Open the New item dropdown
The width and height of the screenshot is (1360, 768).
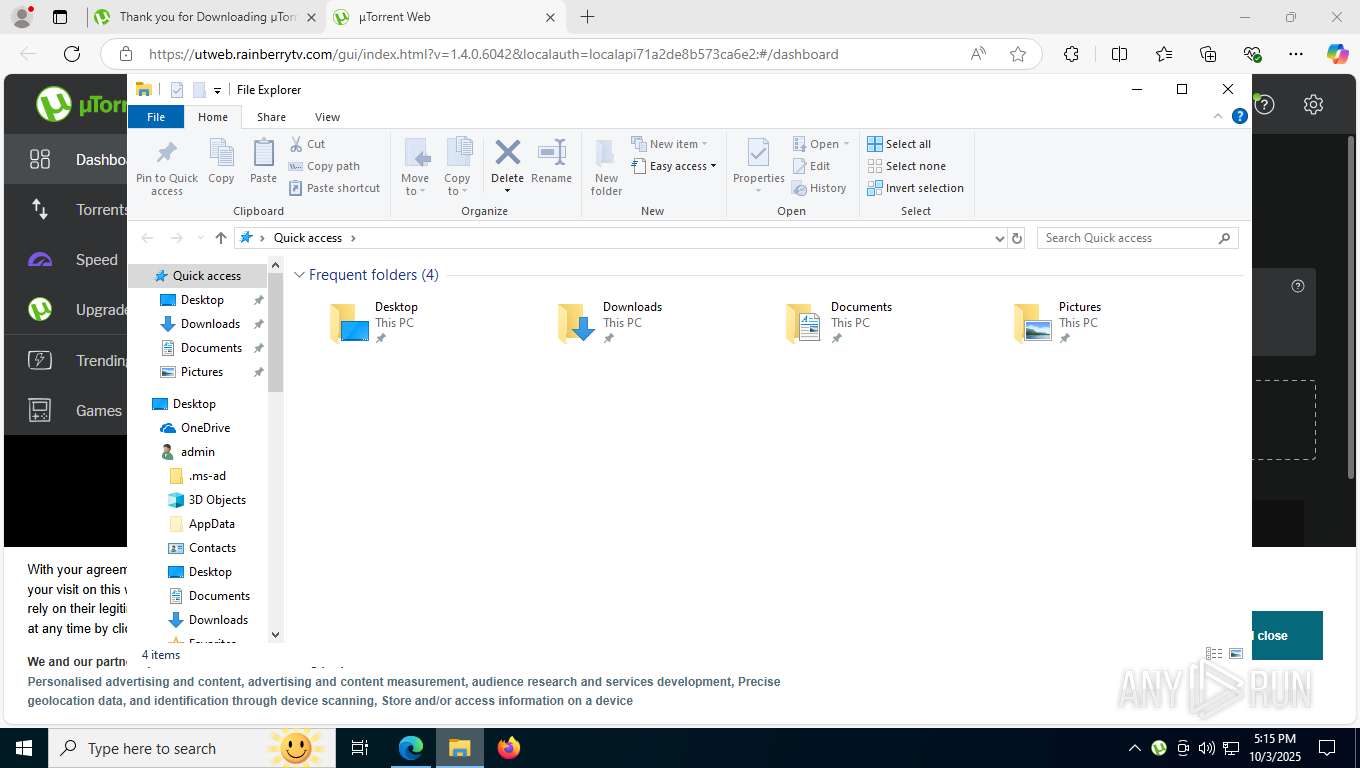pos(670,144)
